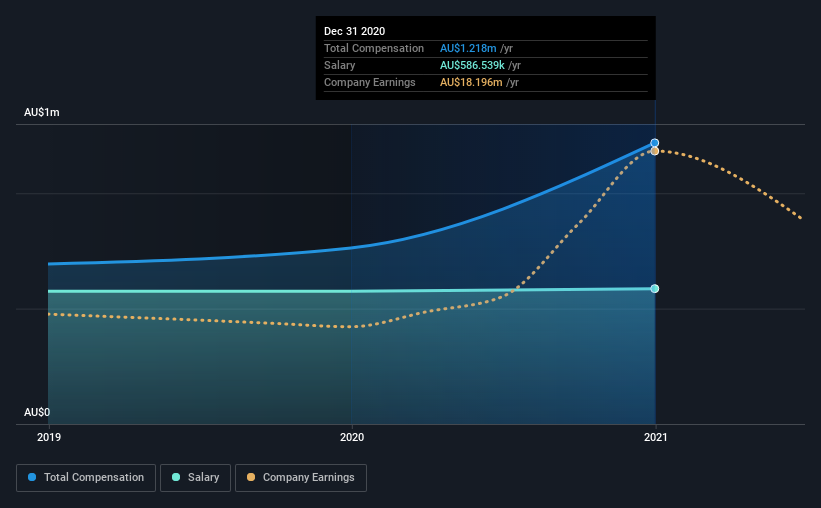Click the blue dot in Total Compensation legend

32,477
